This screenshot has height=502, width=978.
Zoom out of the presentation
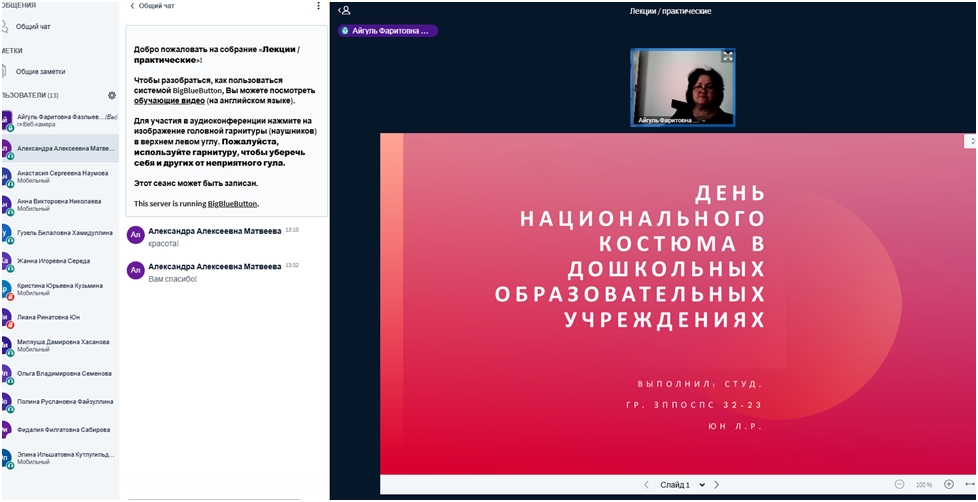coord(899,485)
